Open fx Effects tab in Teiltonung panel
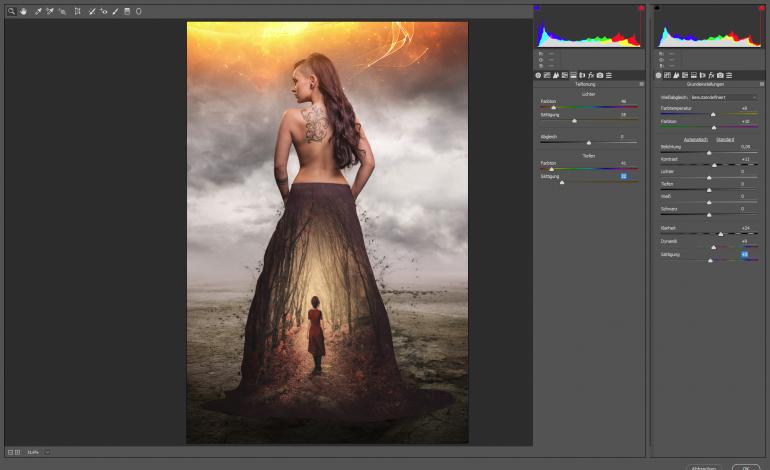 [x=591, y=75]
